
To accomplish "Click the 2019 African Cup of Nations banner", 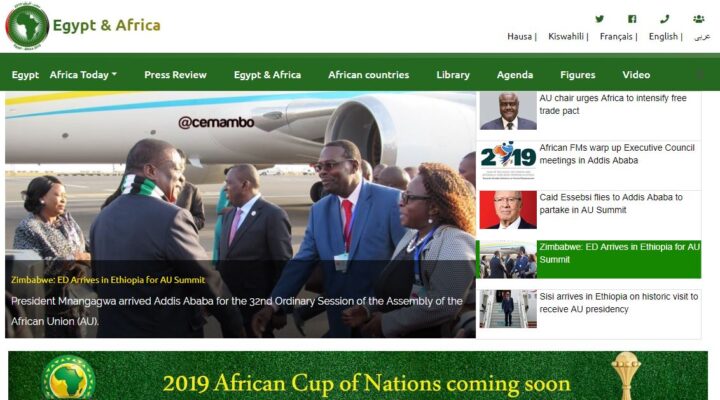I will [x=358, y=376].
